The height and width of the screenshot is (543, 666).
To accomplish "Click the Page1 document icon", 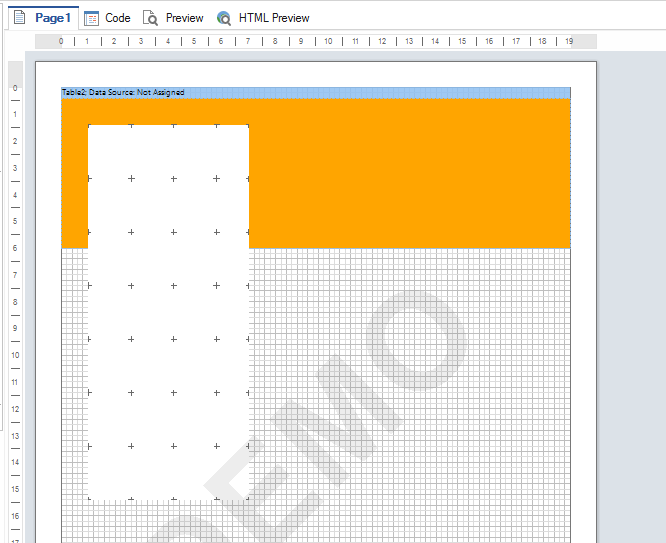I will point(20,18).
